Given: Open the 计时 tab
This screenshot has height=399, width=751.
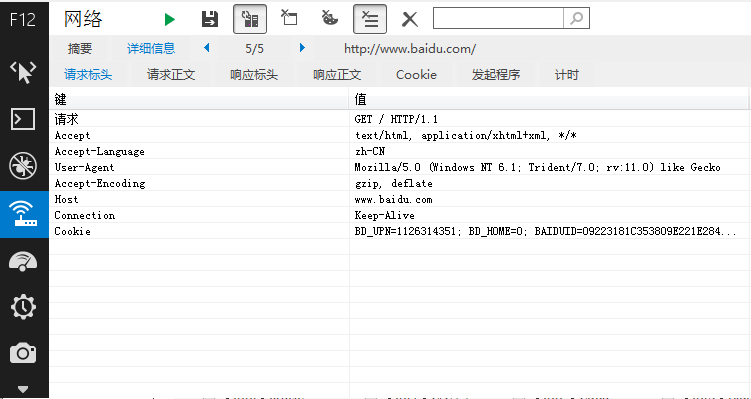Looking at the screenshot, I should tap(567, 75).
